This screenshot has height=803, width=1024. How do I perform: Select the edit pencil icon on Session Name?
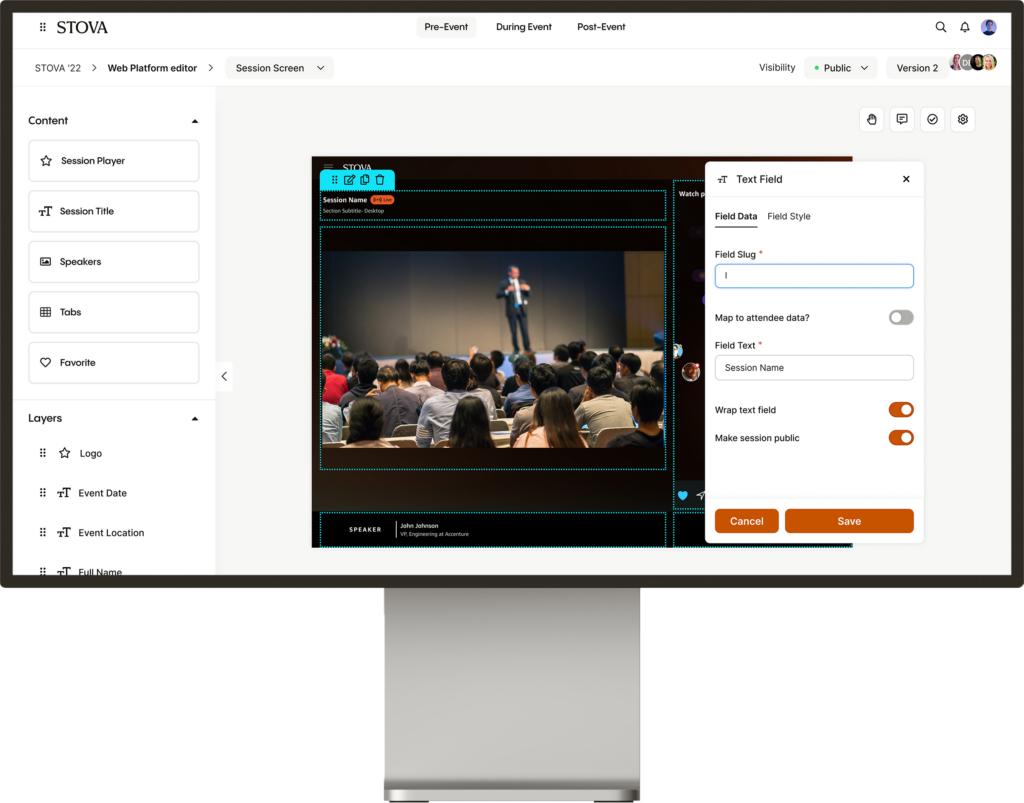(x=350, y=179)
